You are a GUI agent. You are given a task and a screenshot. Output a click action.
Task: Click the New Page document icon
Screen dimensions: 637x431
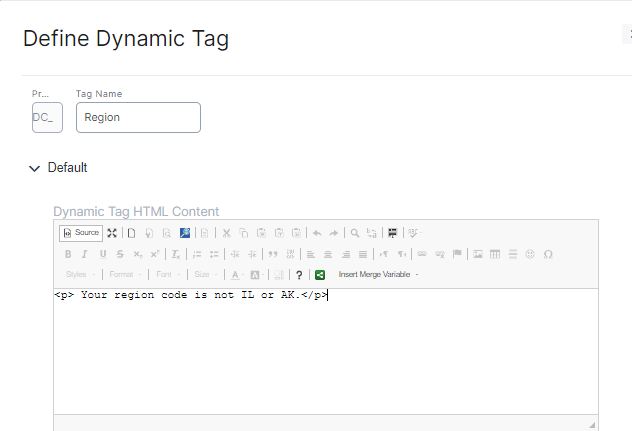coord(131,233)
